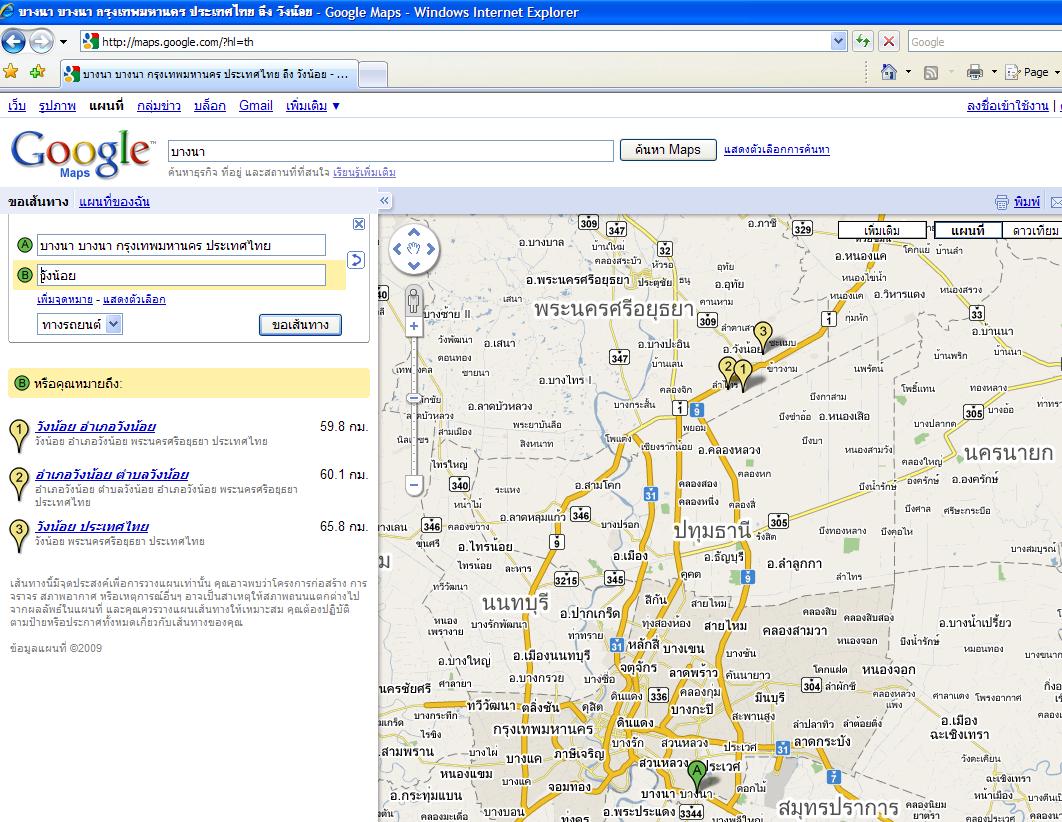
Task: Click the แสดงตัวเลือก link under destination
Action: [134, 299]
